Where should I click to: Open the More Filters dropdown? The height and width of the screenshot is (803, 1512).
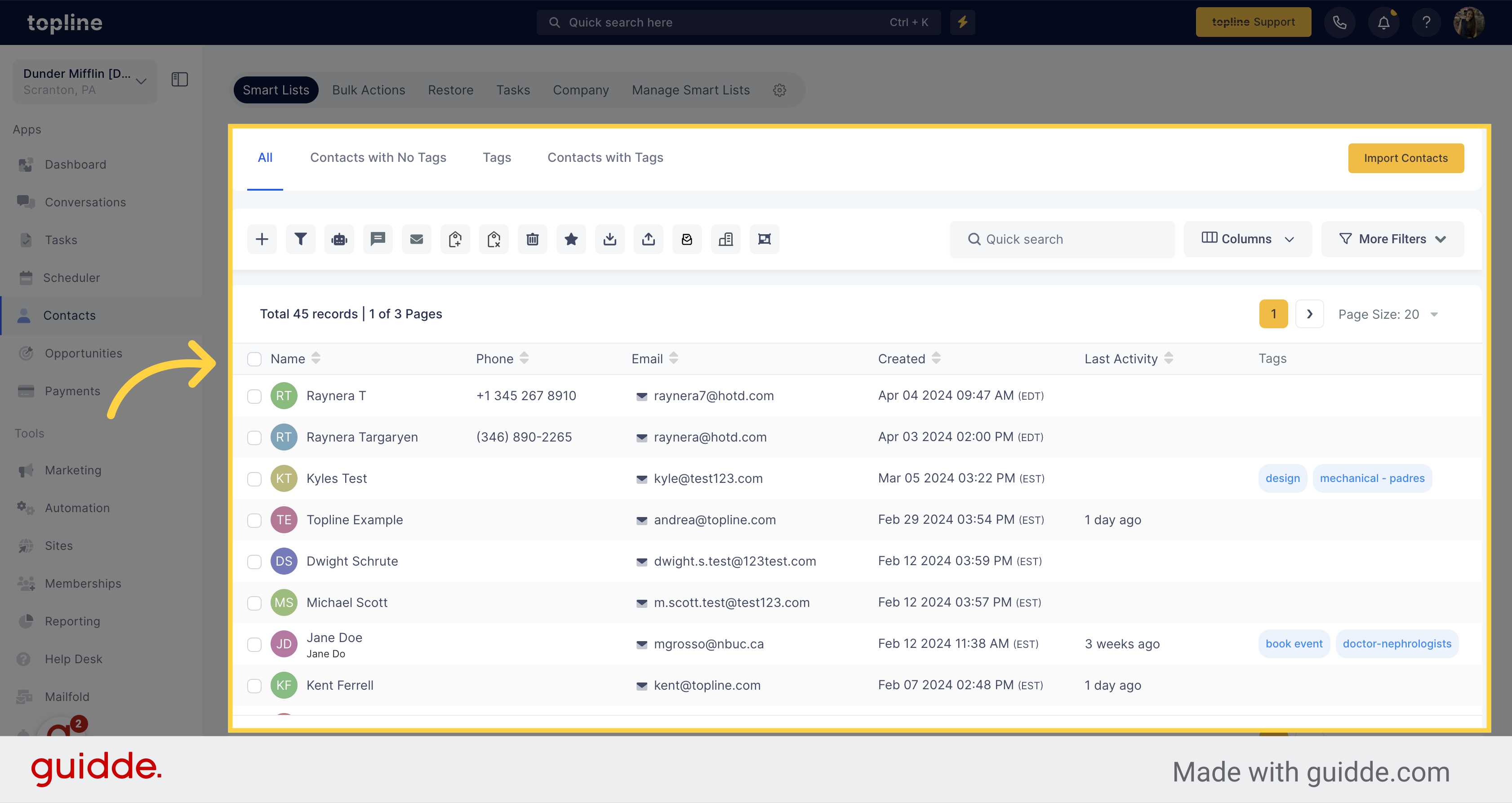[x=1392, y=239]
